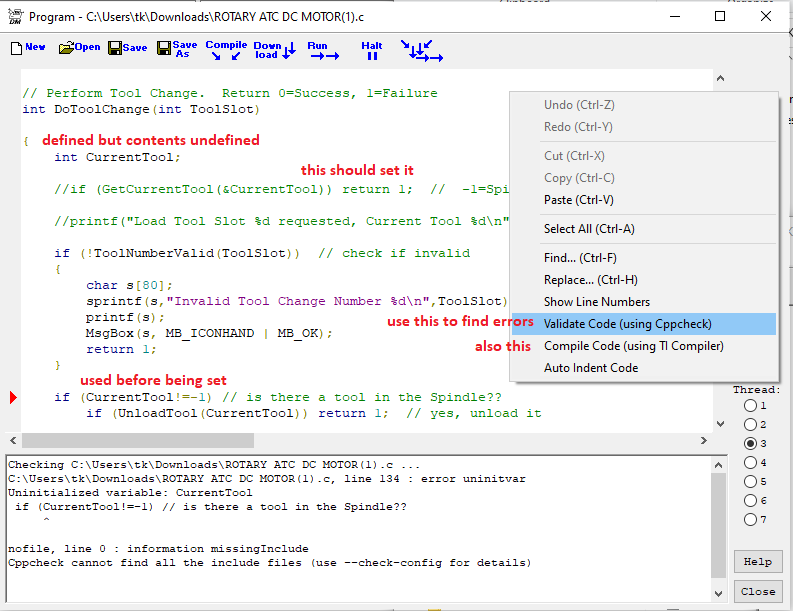Compile the C program from toolbar
Image resolution: width=793 pixels, height=611 pixels.
[226, 50]
